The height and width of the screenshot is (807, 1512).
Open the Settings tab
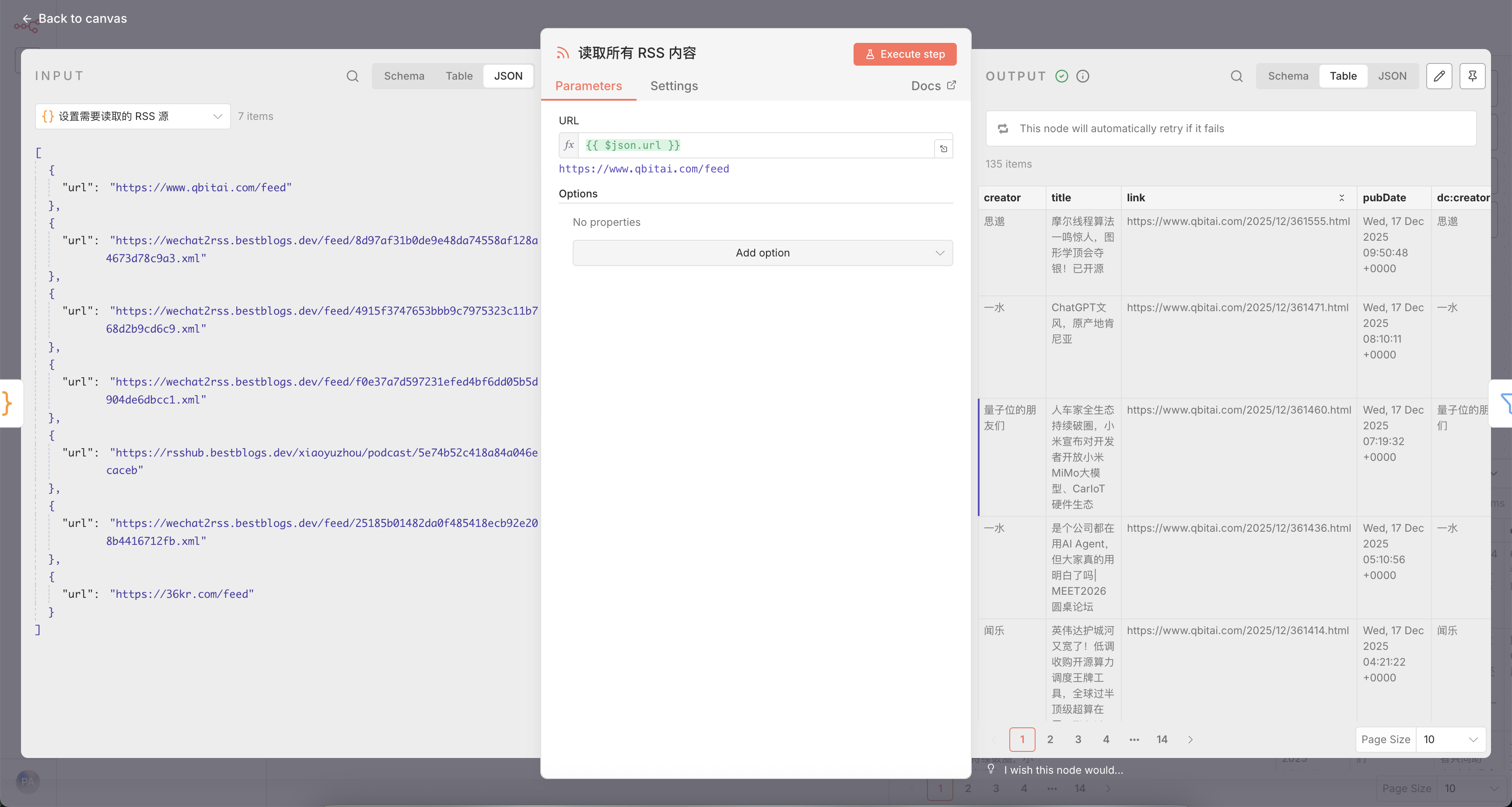pos(674,86)
